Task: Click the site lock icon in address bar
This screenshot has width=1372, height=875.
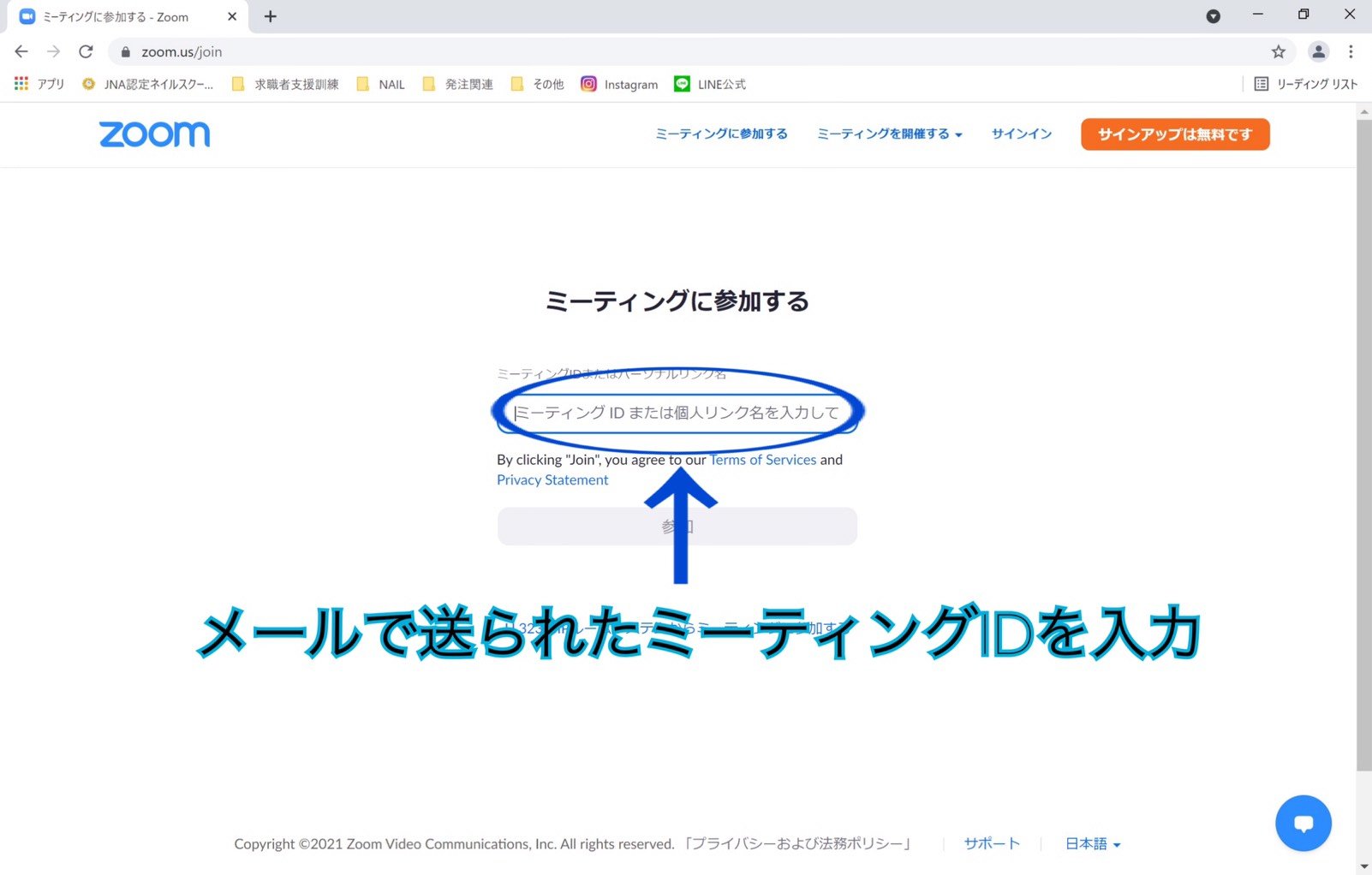Action: coord(126,52)
